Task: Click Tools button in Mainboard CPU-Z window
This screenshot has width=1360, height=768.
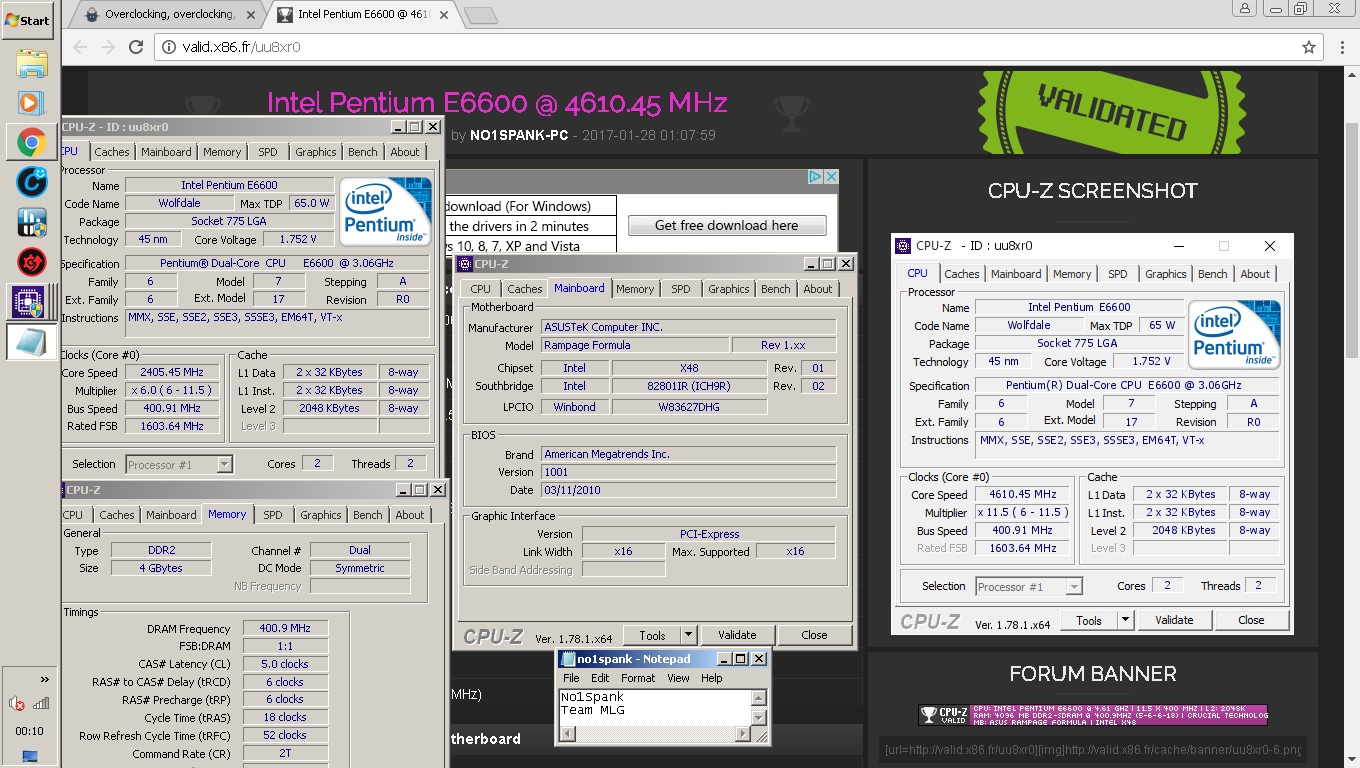Action: tap(652, 635)
